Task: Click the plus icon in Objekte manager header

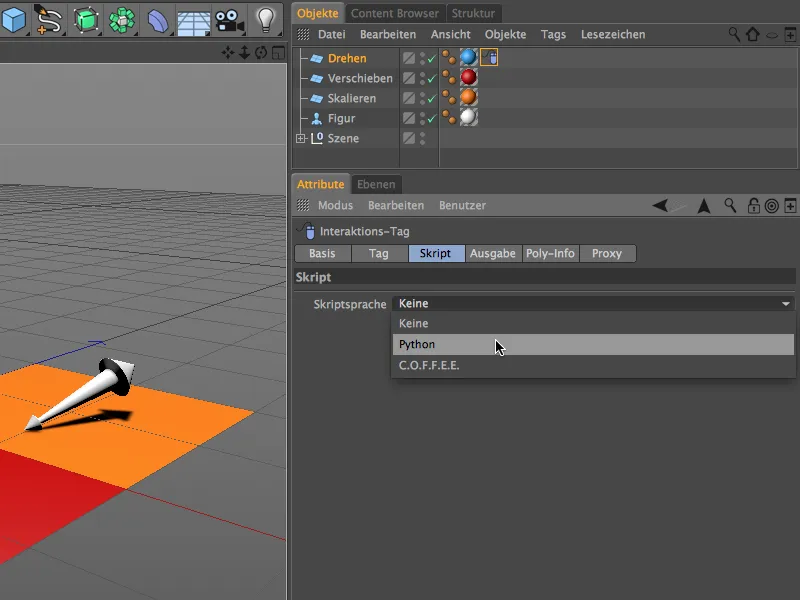Action: click(x=790, y=35)
